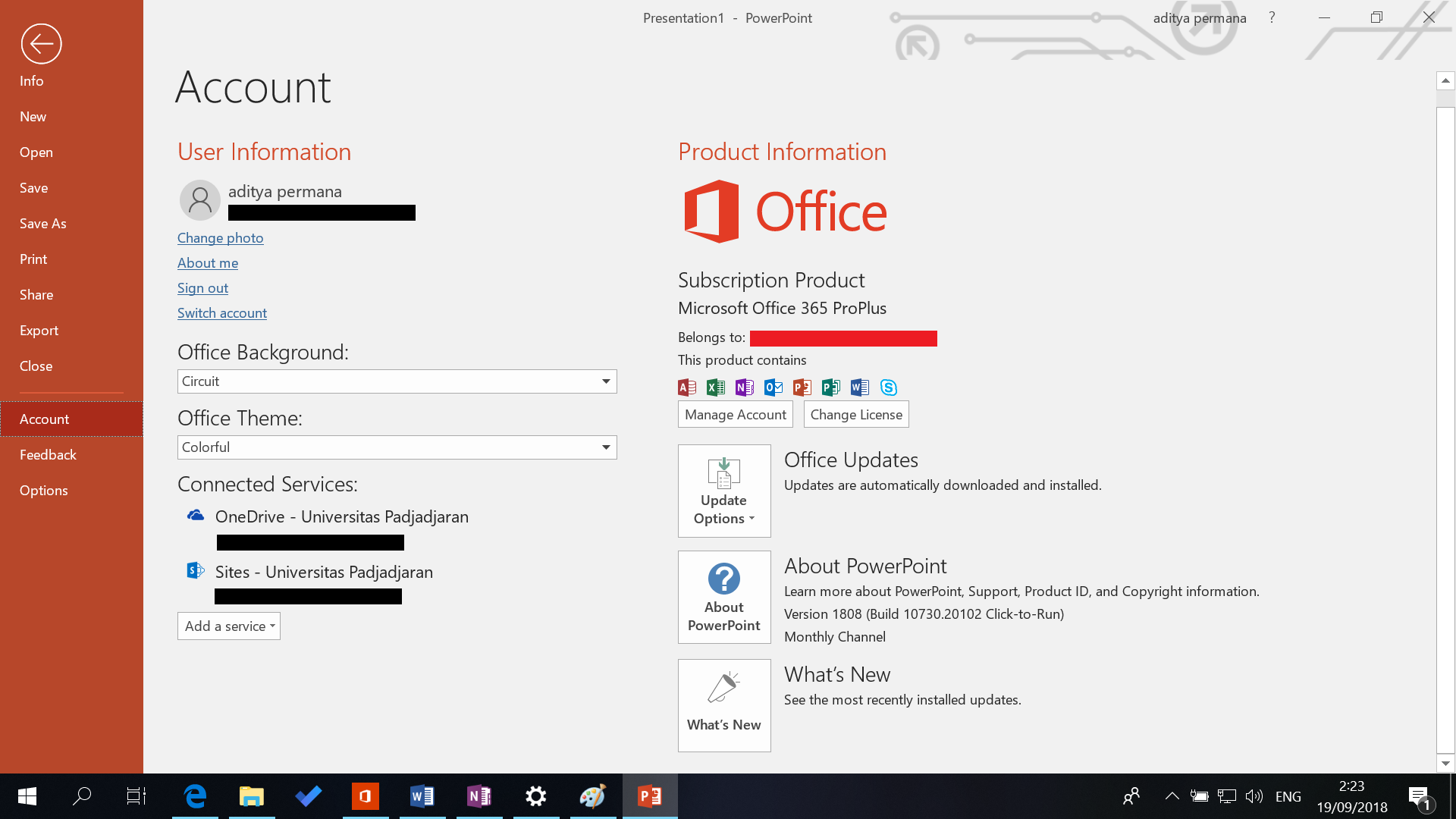Click the user profile avatar picture
This screenshot has width=1456, height=819.
coord(200,200)
